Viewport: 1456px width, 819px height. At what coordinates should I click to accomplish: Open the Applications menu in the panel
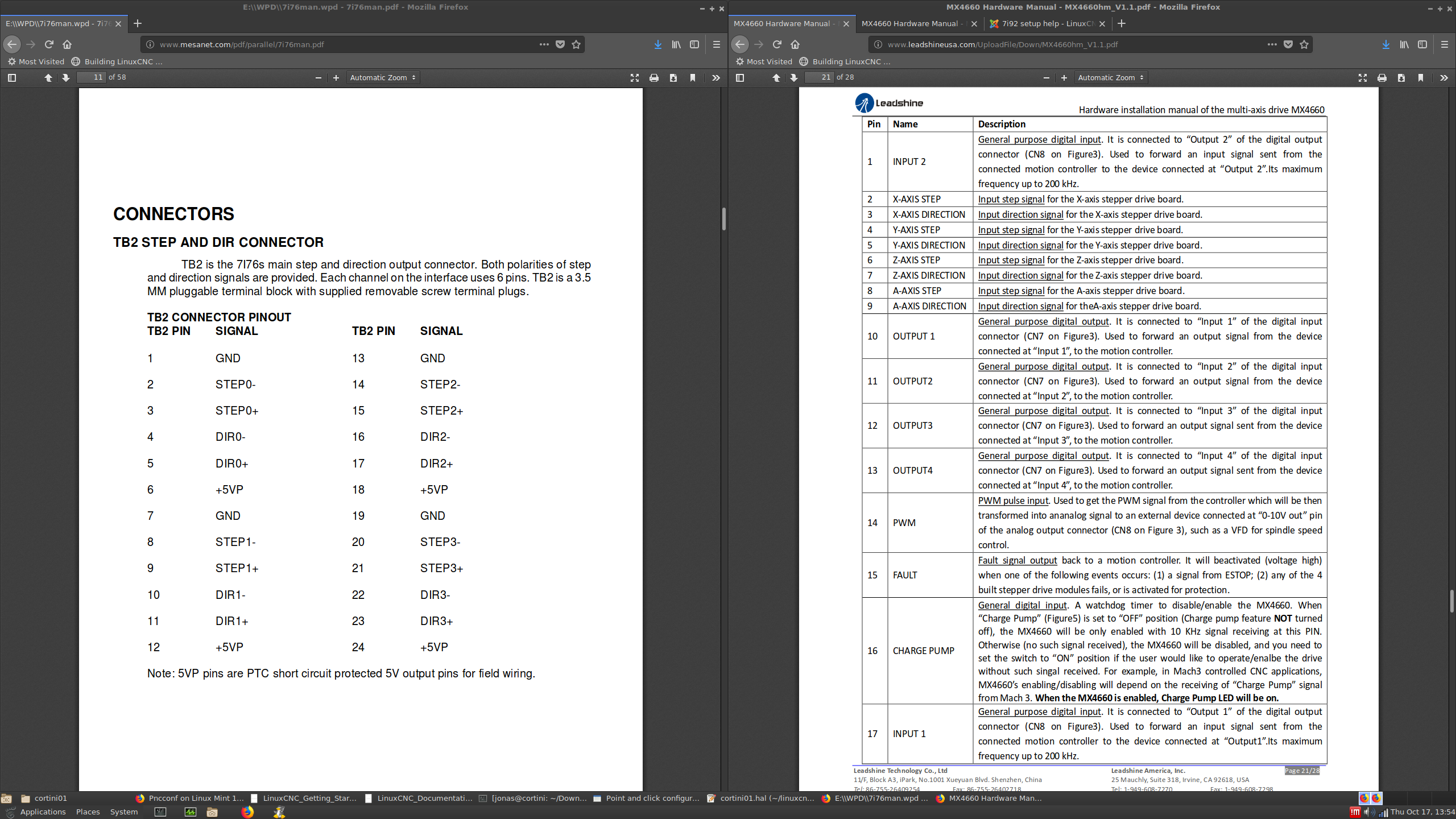pyautogui.click(x=37, y=812)
